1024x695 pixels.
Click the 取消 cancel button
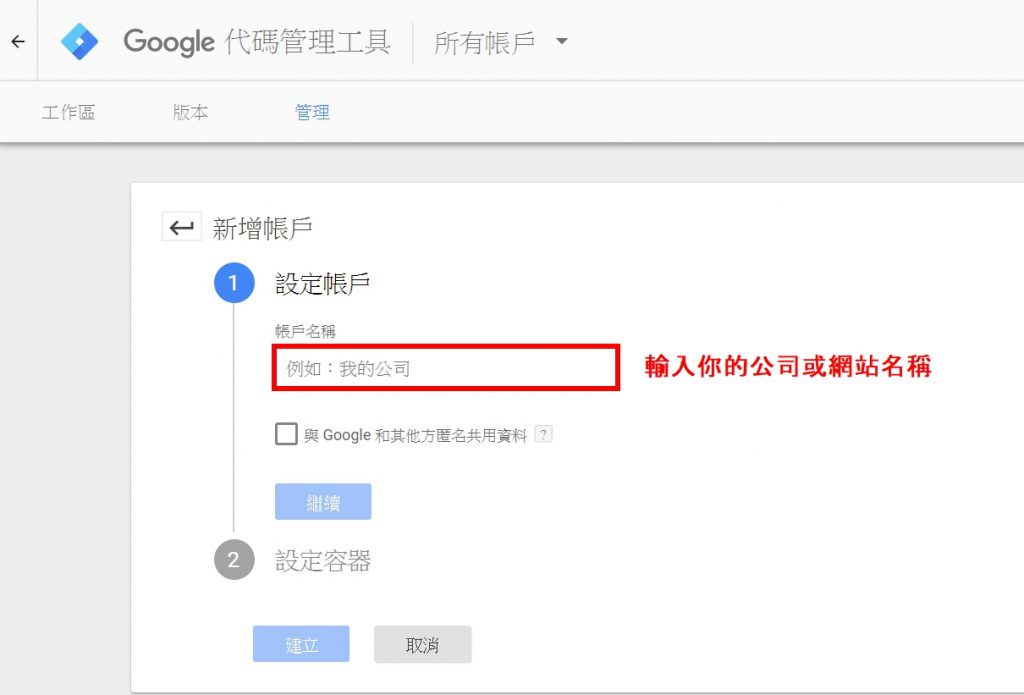coord(423,644)
